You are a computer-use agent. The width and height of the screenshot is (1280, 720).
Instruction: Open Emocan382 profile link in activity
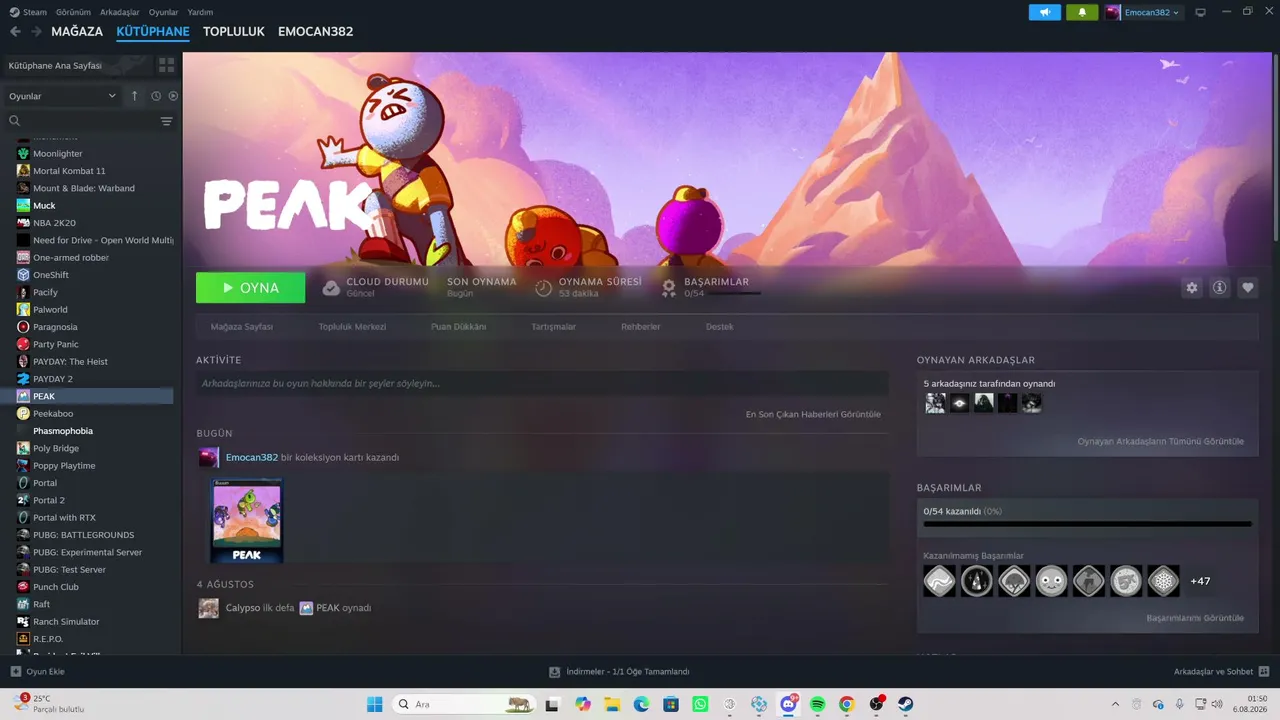[x=252, y=457]
